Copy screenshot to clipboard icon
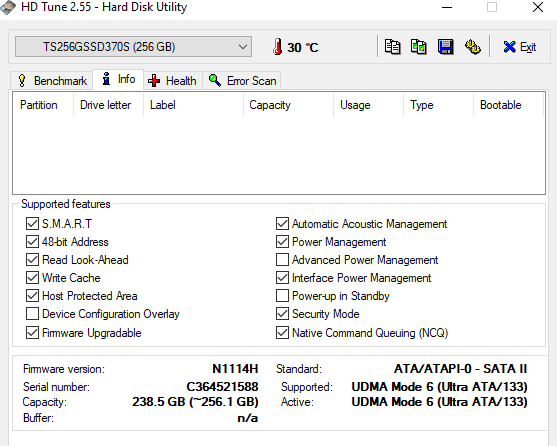The height and width of the screenshot is (446, 557). pyautogui.click(x=419, y=47)
